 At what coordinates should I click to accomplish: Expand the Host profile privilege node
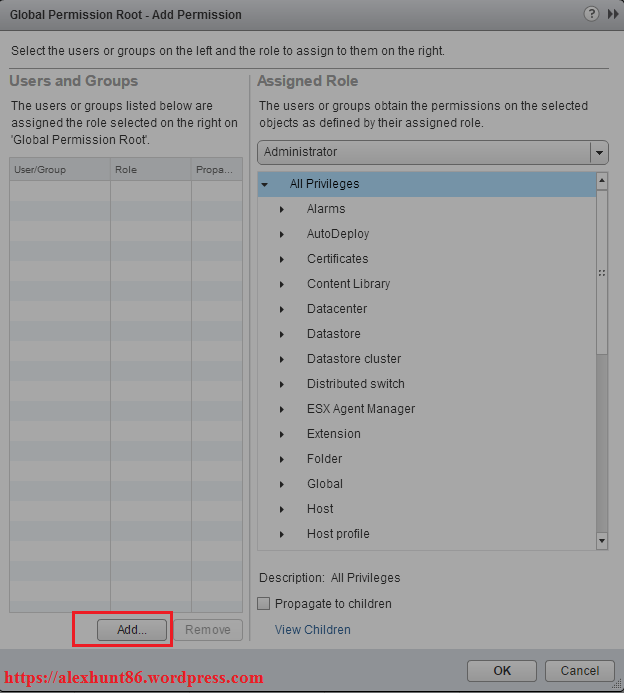point(282,534)
